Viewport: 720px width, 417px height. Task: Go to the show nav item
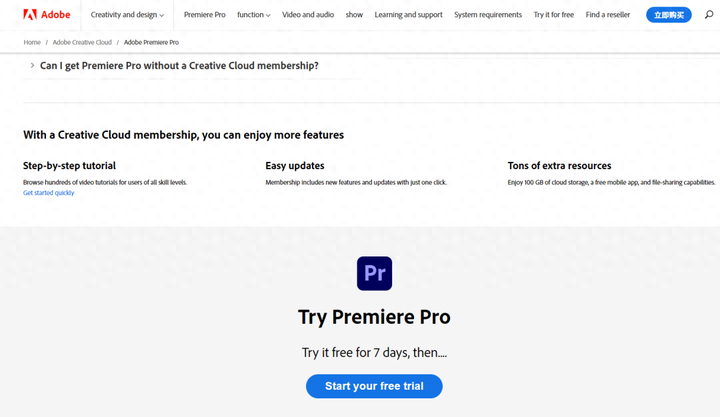pyautogui.click(x=354, y=15)
